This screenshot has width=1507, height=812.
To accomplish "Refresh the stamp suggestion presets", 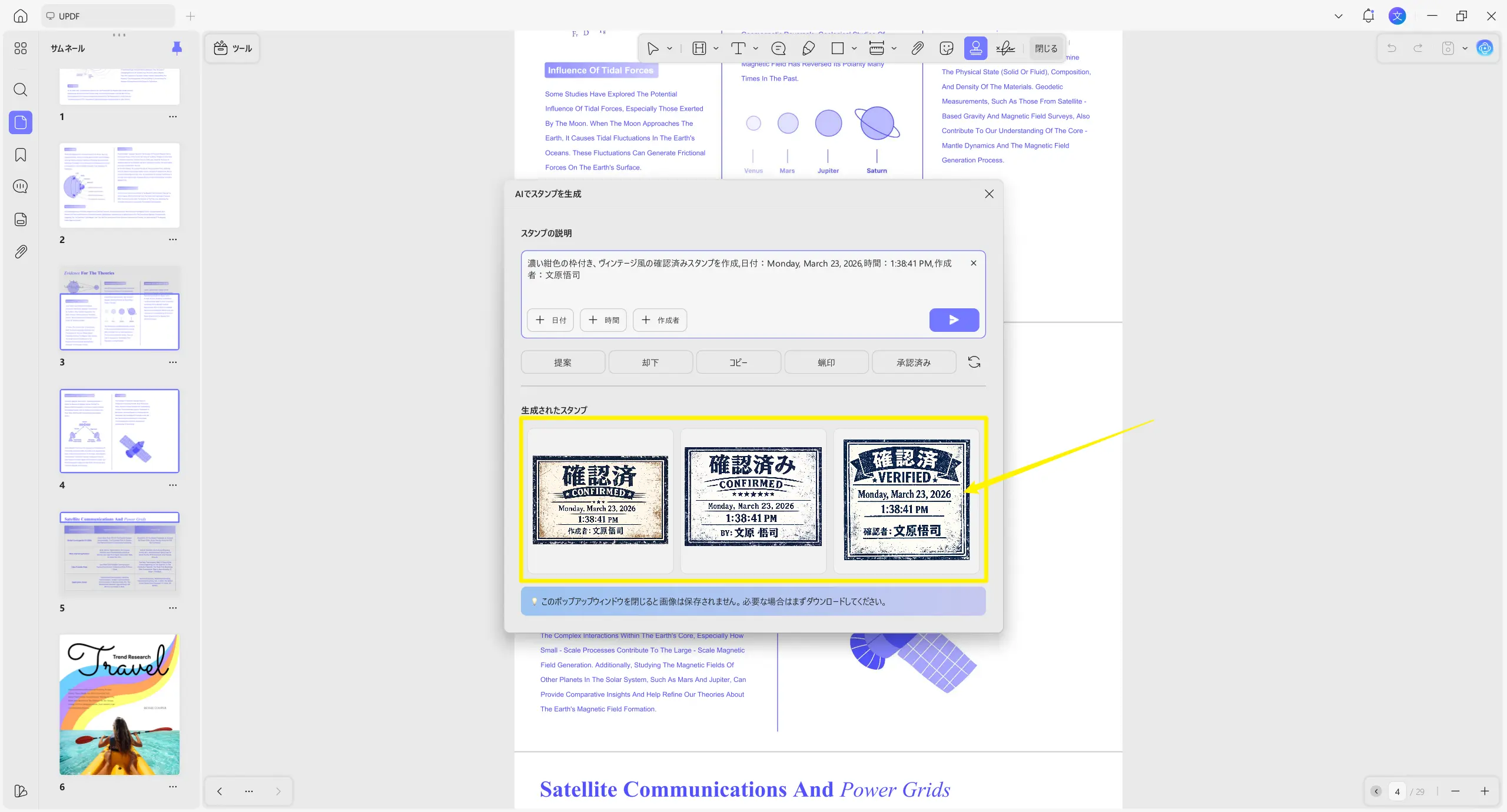I will pos(974,362).
